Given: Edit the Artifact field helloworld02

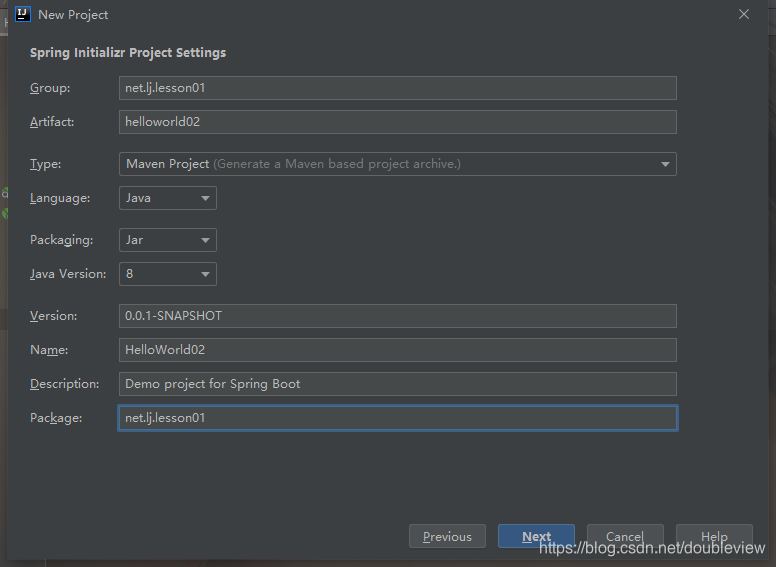Looking at the screenshot, I should coord(397,122).
